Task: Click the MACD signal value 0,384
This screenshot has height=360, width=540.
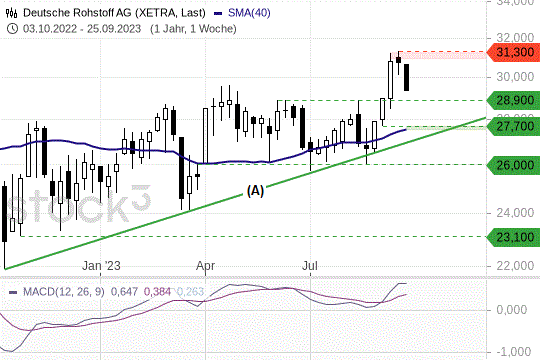Action: tap(157, 292)
